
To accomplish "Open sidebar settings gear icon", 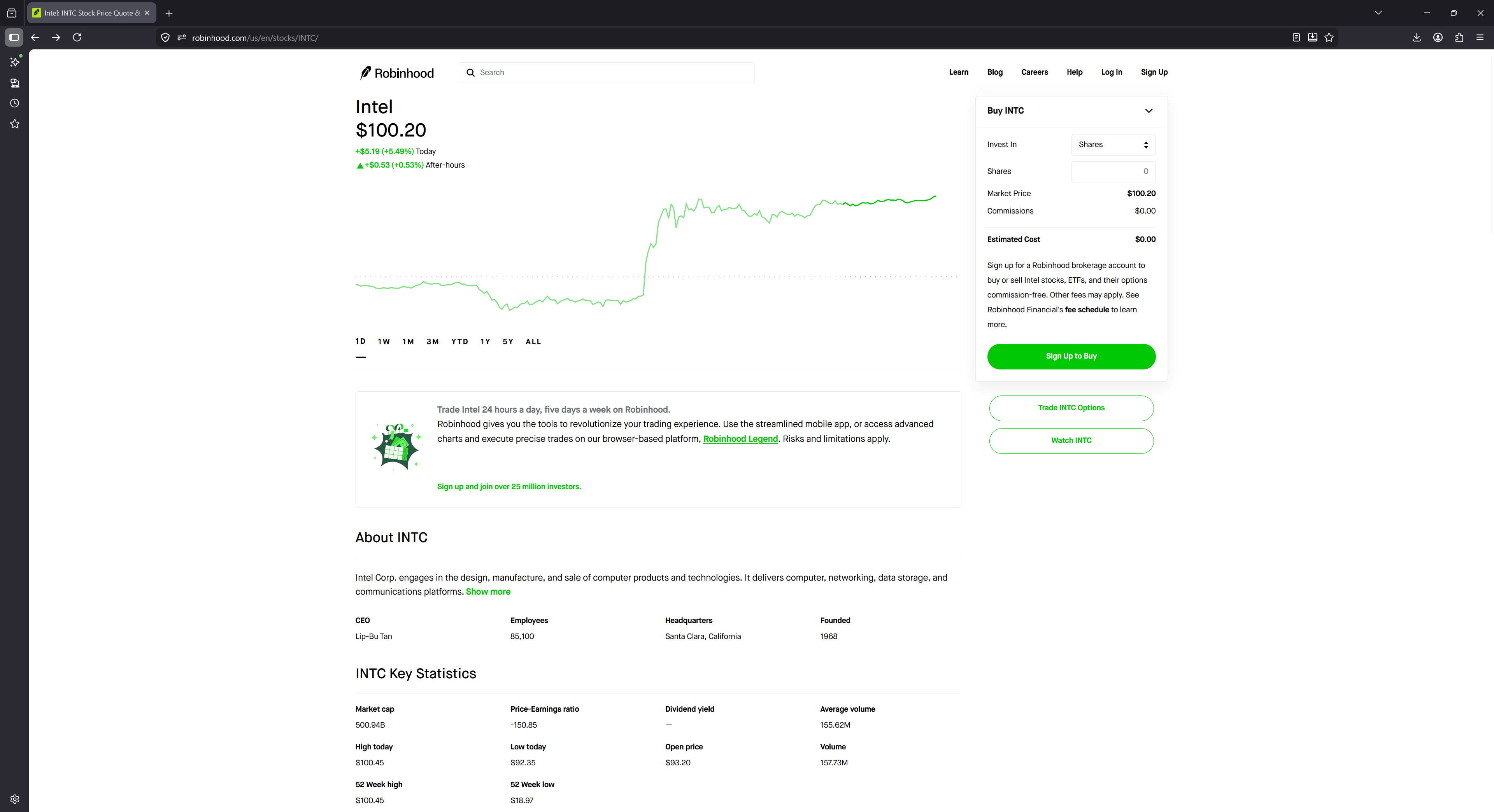I will click(x=14, y=799).
